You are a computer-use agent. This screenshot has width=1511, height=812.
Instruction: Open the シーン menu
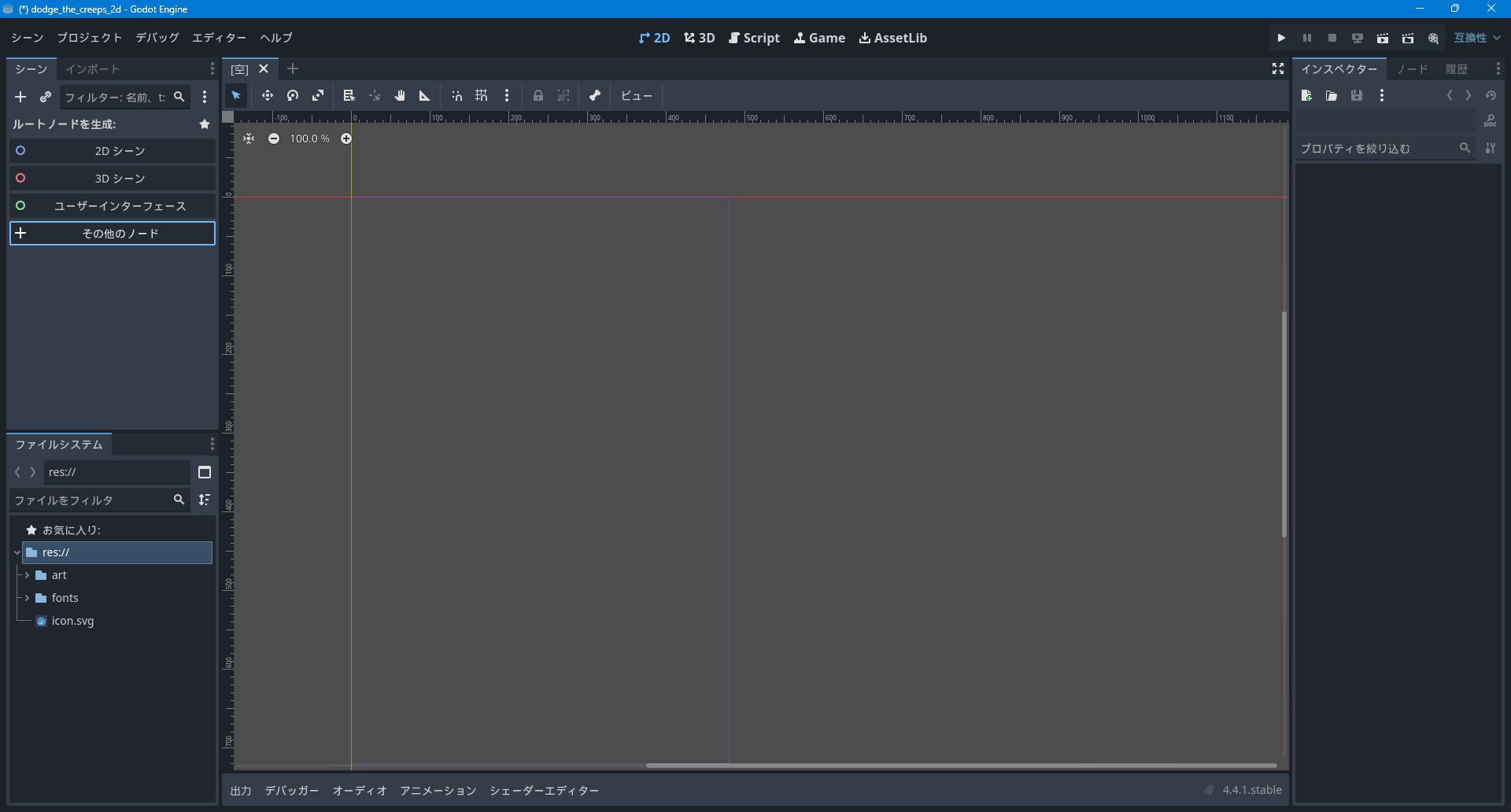click(28, 38)
